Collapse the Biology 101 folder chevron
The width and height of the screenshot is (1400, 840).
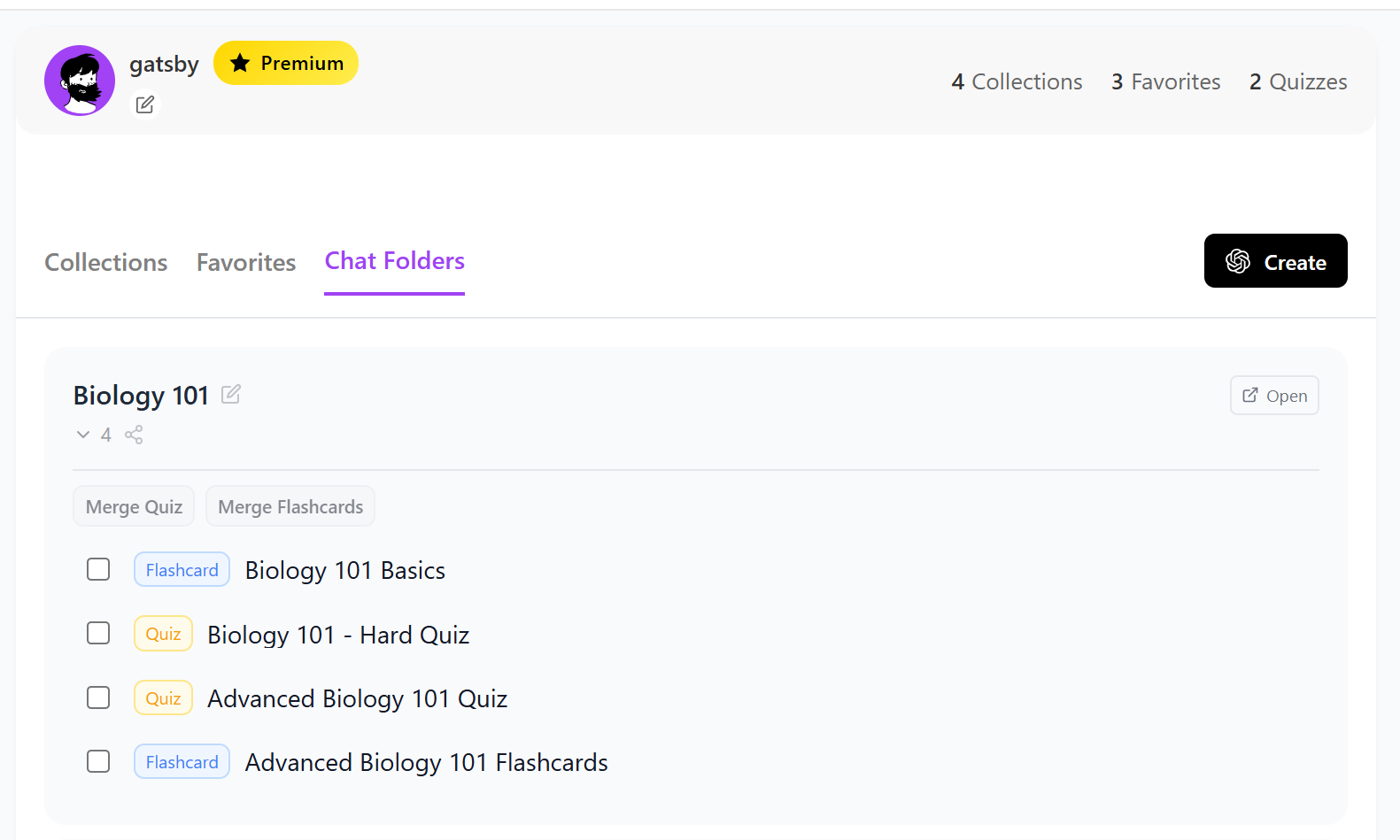click(x=83, y=435)
